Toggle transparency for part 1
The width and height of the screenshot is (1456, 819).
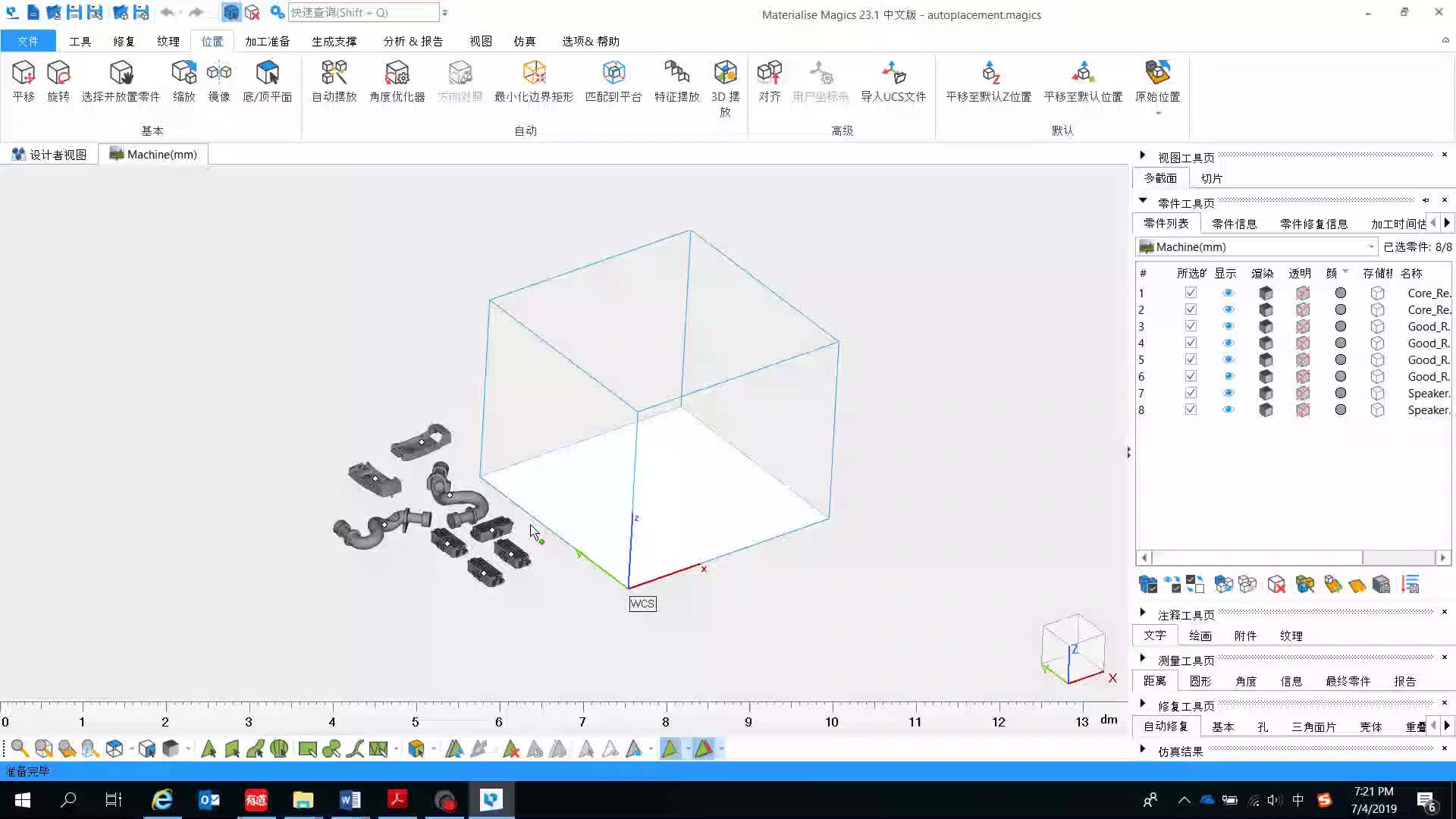pos(1303,293)
